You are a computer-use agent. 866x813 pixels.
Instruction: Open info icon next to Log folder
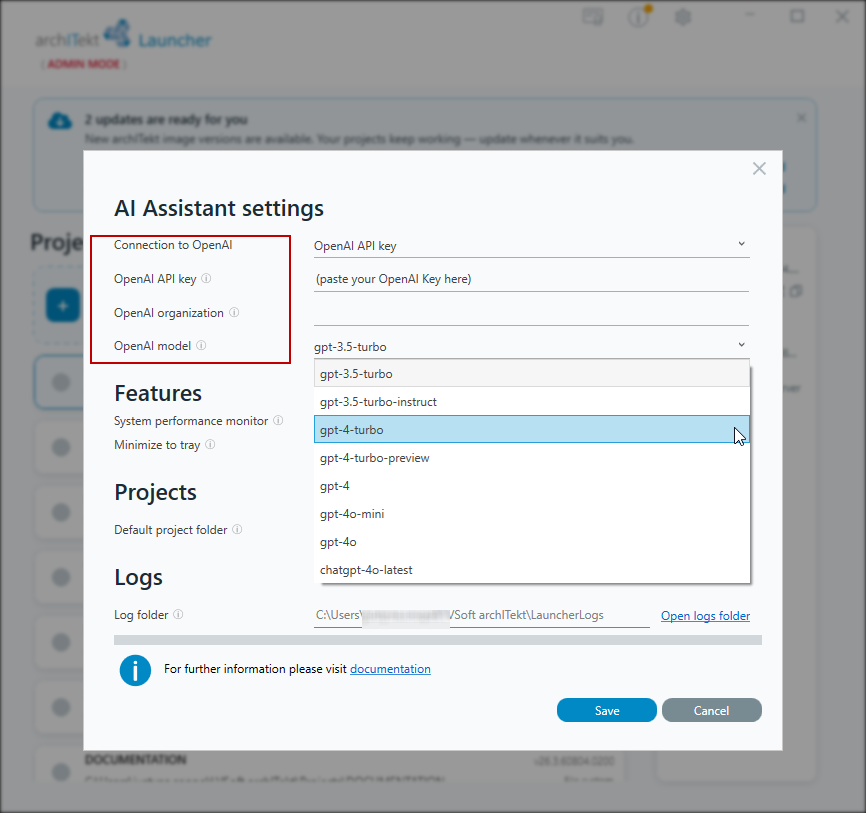pos(178,614)
